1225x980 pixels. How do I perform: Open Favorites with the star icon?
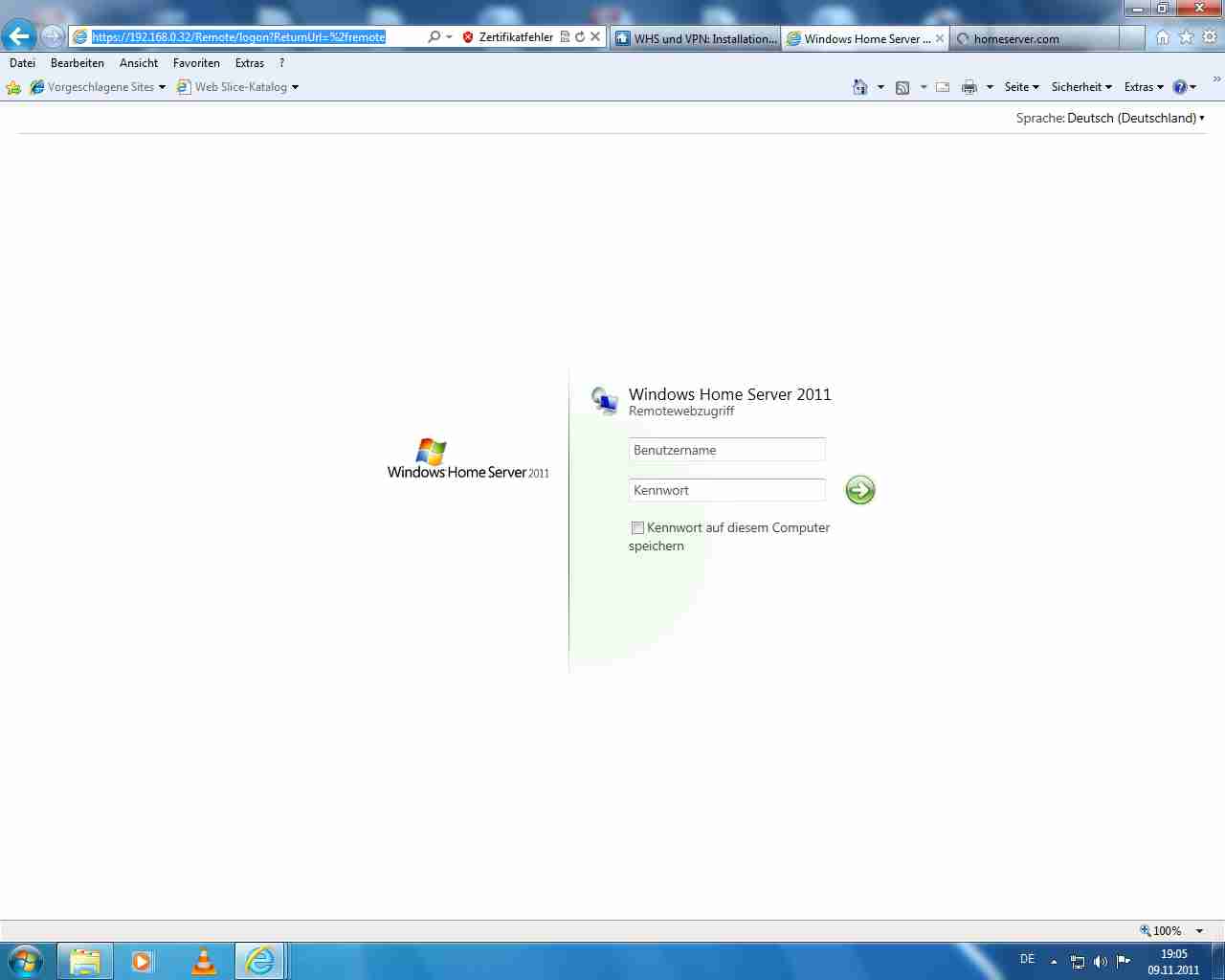(1187, 37)
